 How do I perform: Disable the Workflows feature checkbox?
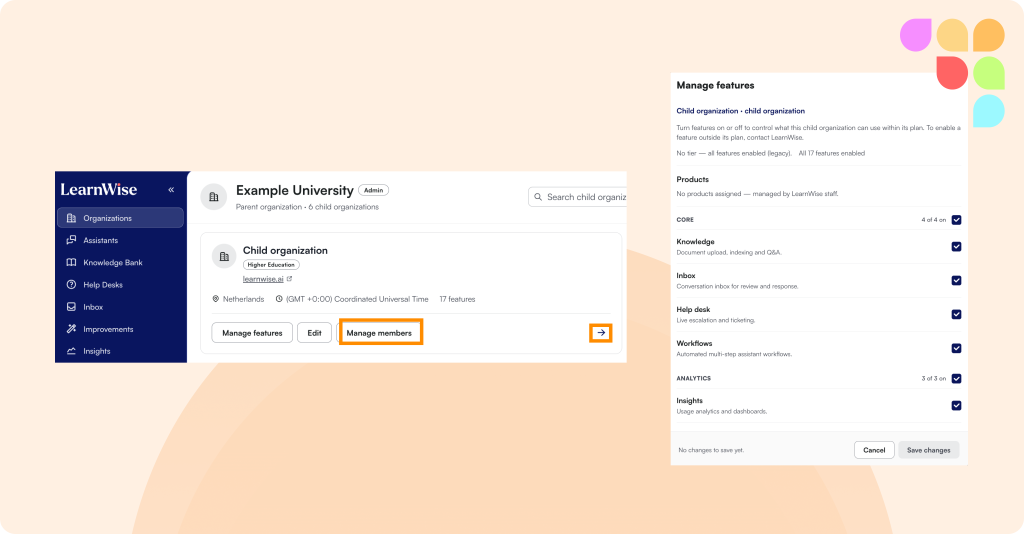(956, 349)
